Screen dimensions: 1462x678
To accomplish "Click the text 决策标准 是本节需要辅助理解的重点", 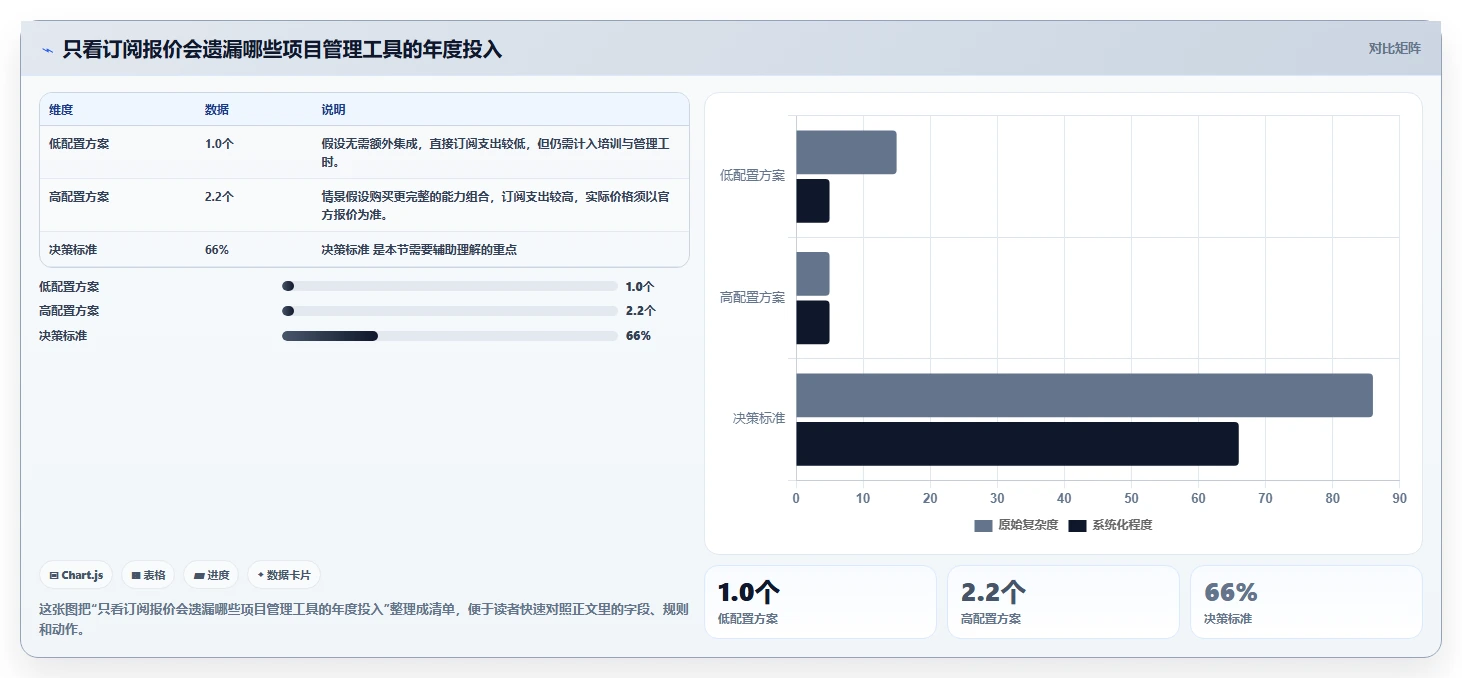I will click(x=419, y=250).
